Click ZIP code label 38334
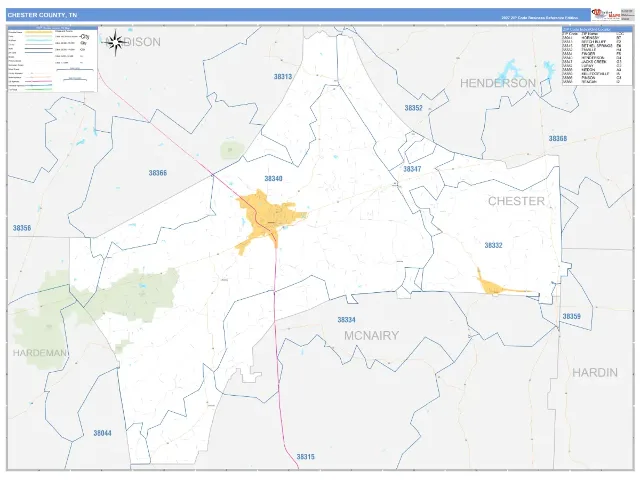 (346, 320)
